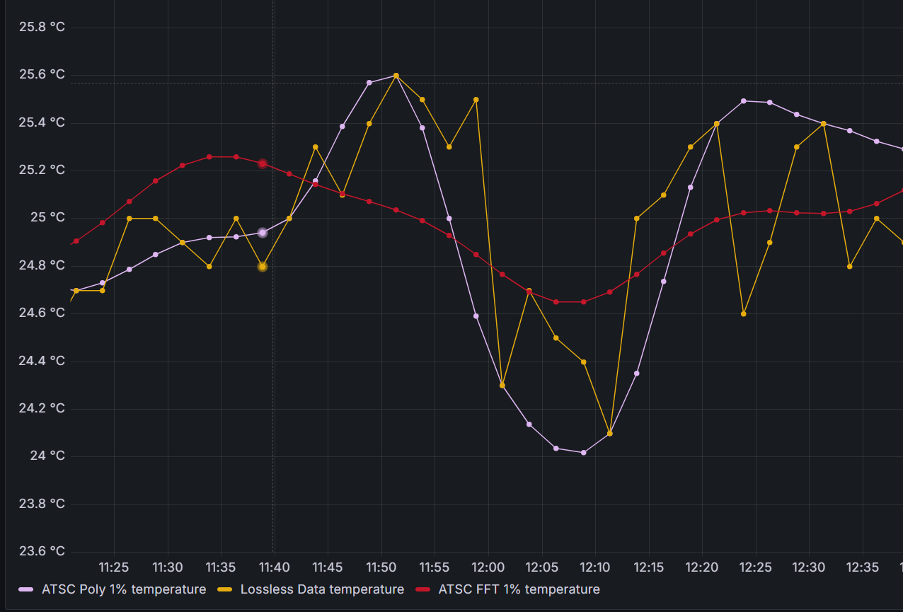904x612 pixels.
Task: Toggle the ATSC FFT 1% temperature legend label
Action: pos(519,590)
